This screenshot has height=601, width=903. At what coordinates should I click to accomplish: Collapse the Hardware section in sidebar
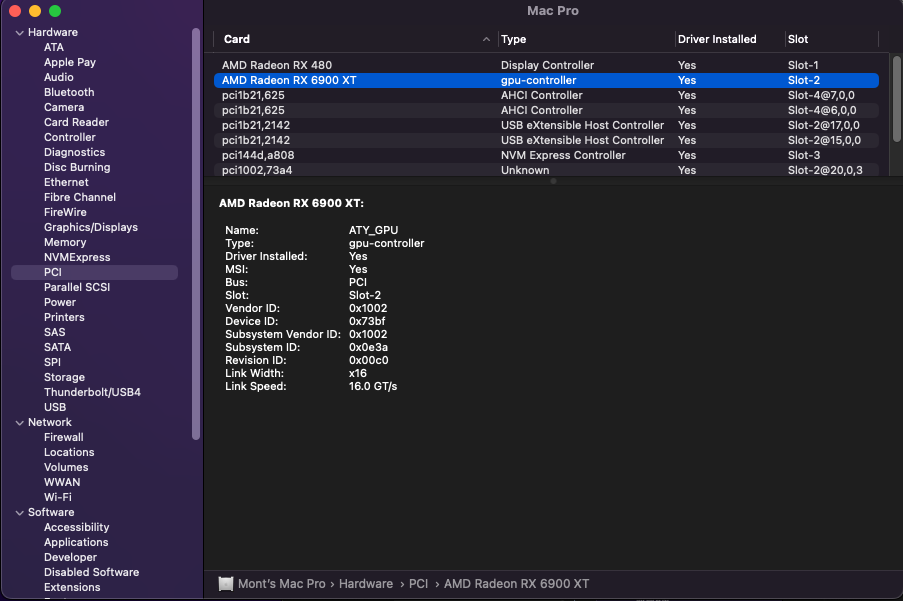click(x=20, y=33)
